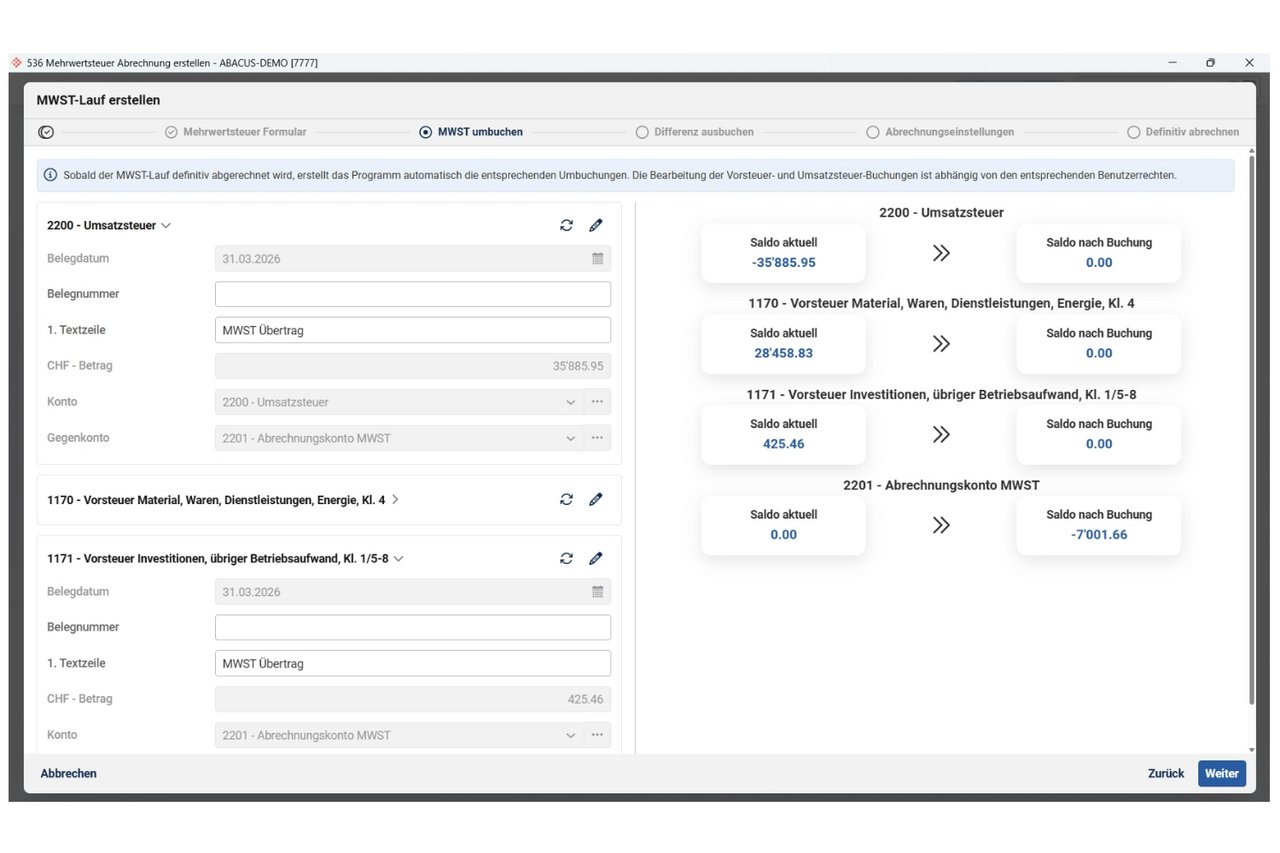
Task: Click the first Belegnummer input field
Action: click(x=412, y=294)
